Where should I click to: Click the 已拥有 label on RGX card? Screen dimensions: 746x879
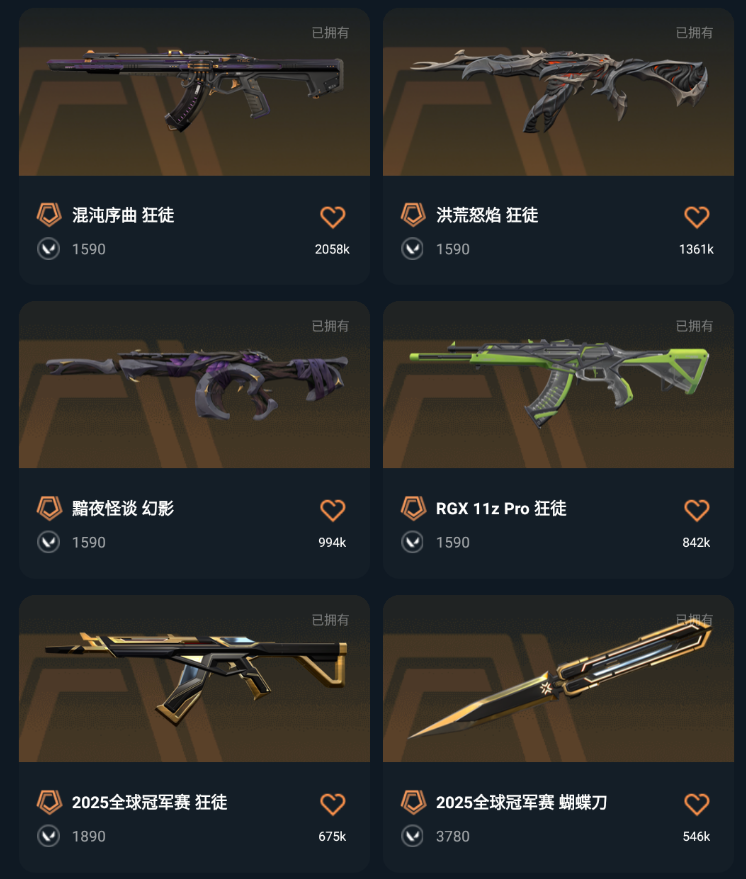(x=694, y=326)
